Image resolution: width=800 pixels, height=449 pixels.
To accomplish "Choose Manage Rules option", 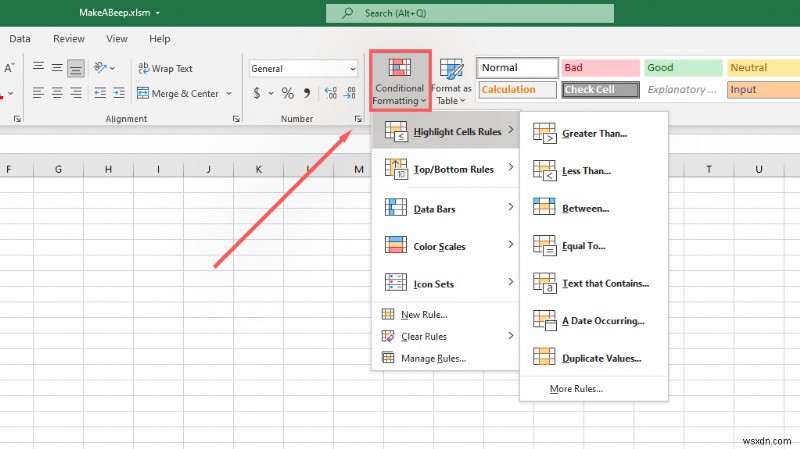I will tap(446, 358).
